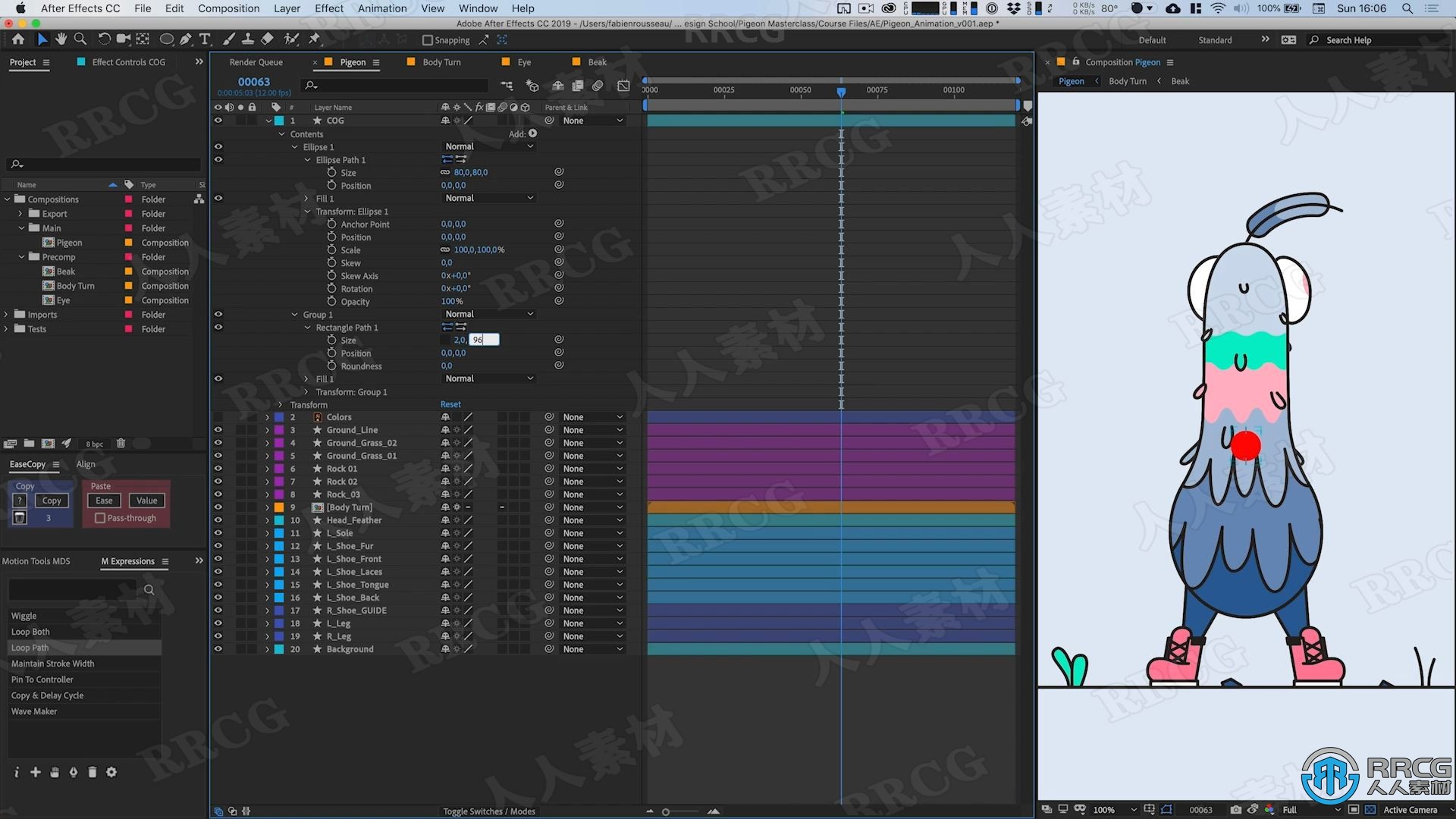The width and height of the screenshot is (1456, 819).
Task: Click the EaseCopy panel copy icon
Action: 49,500
